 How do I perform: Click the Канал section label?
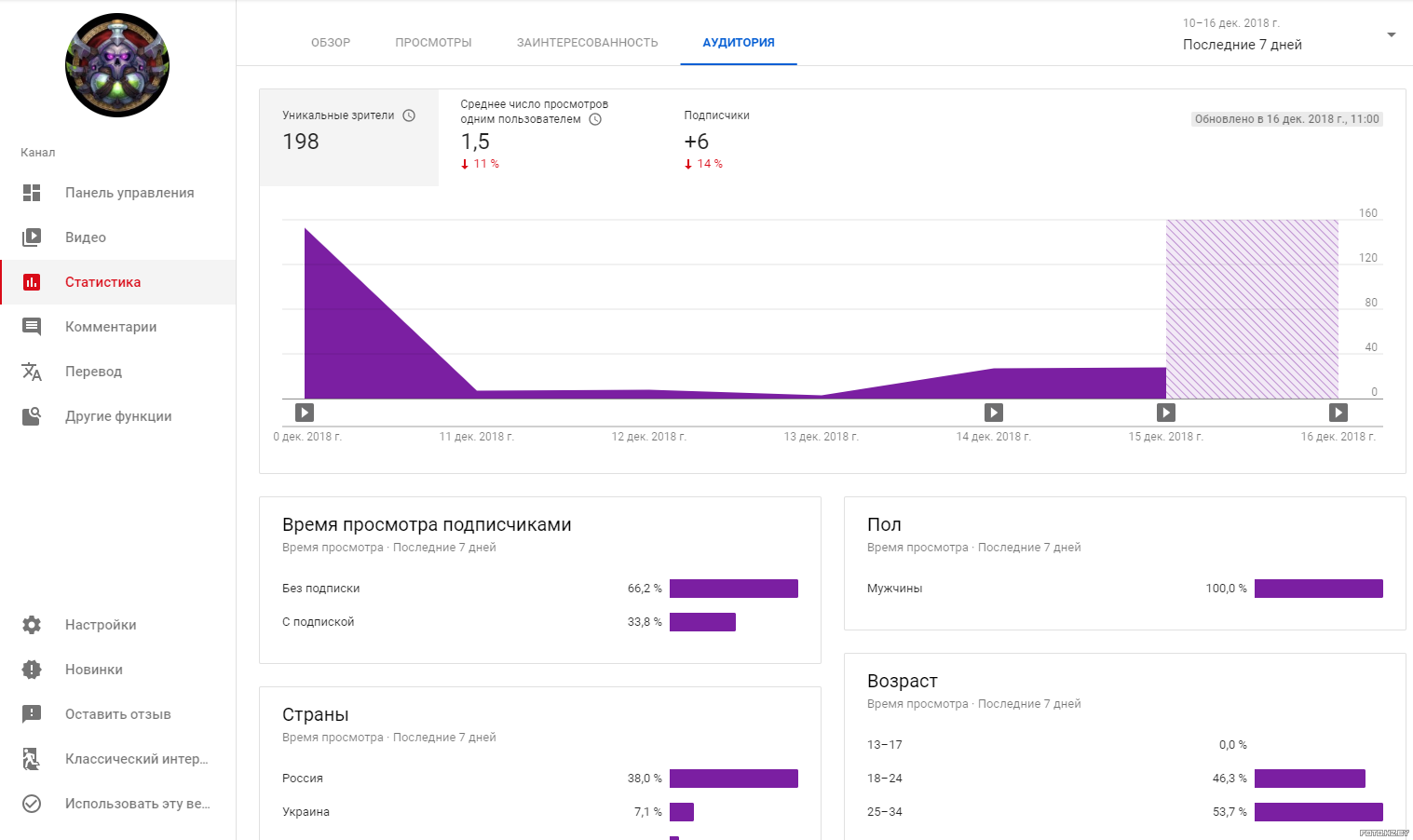point(38,153)
